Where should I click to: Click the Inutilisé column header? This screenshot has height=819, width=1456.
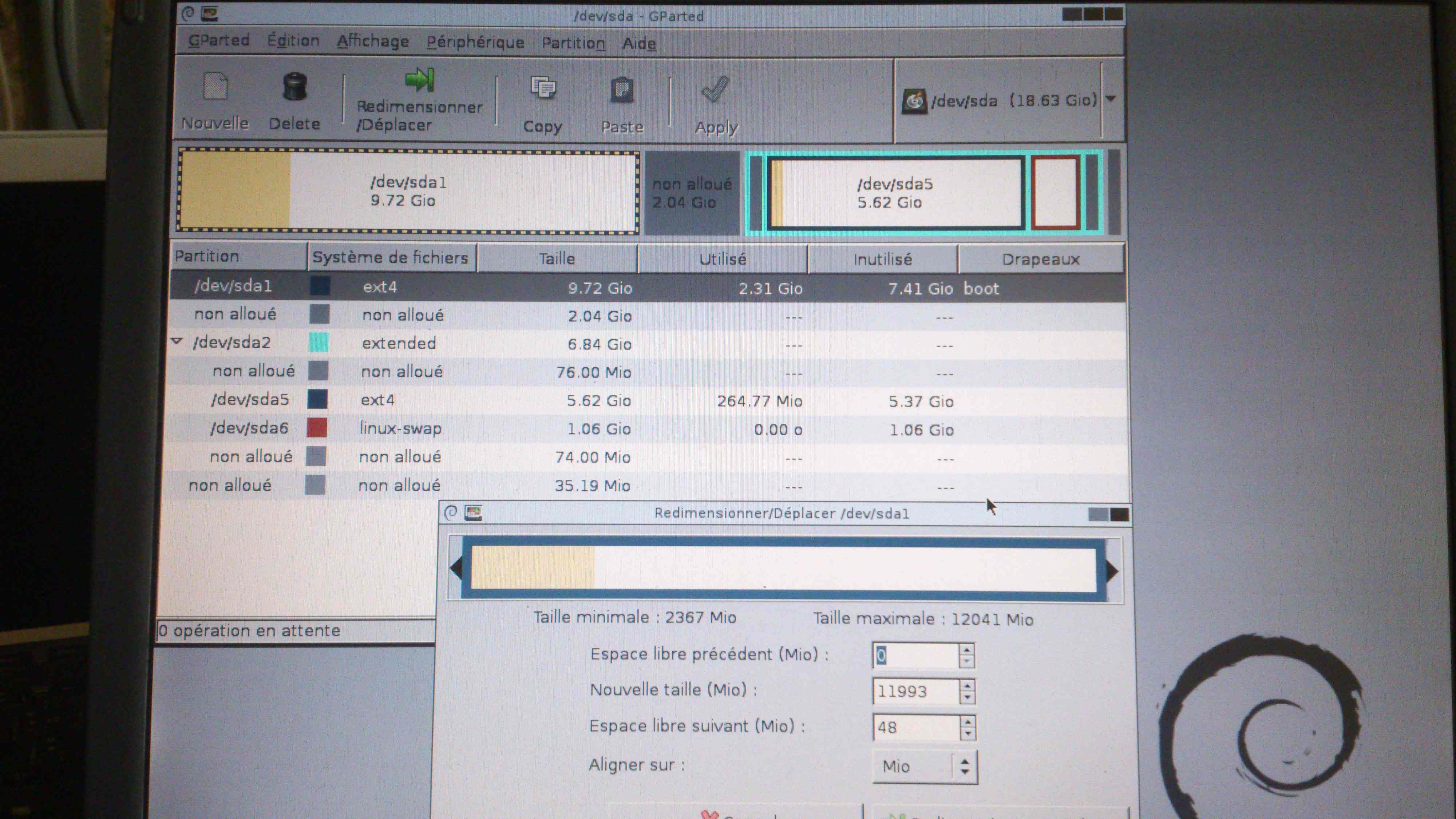(x=883, y=260)
